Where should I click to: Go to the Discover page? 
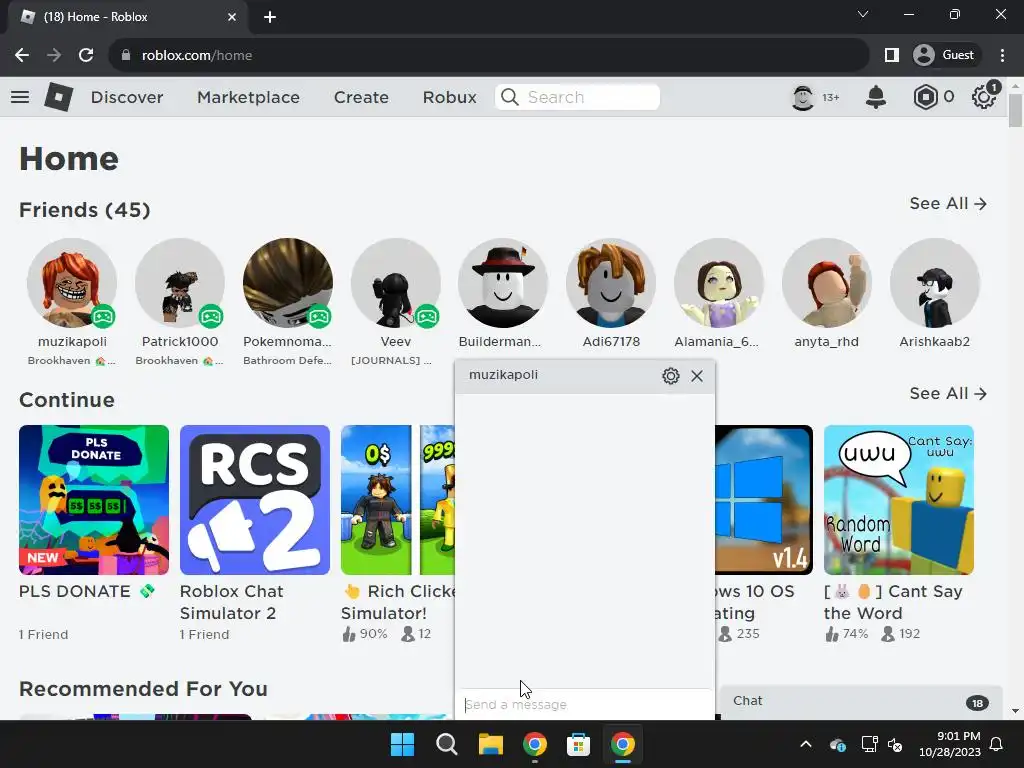(x=127, y=97)
